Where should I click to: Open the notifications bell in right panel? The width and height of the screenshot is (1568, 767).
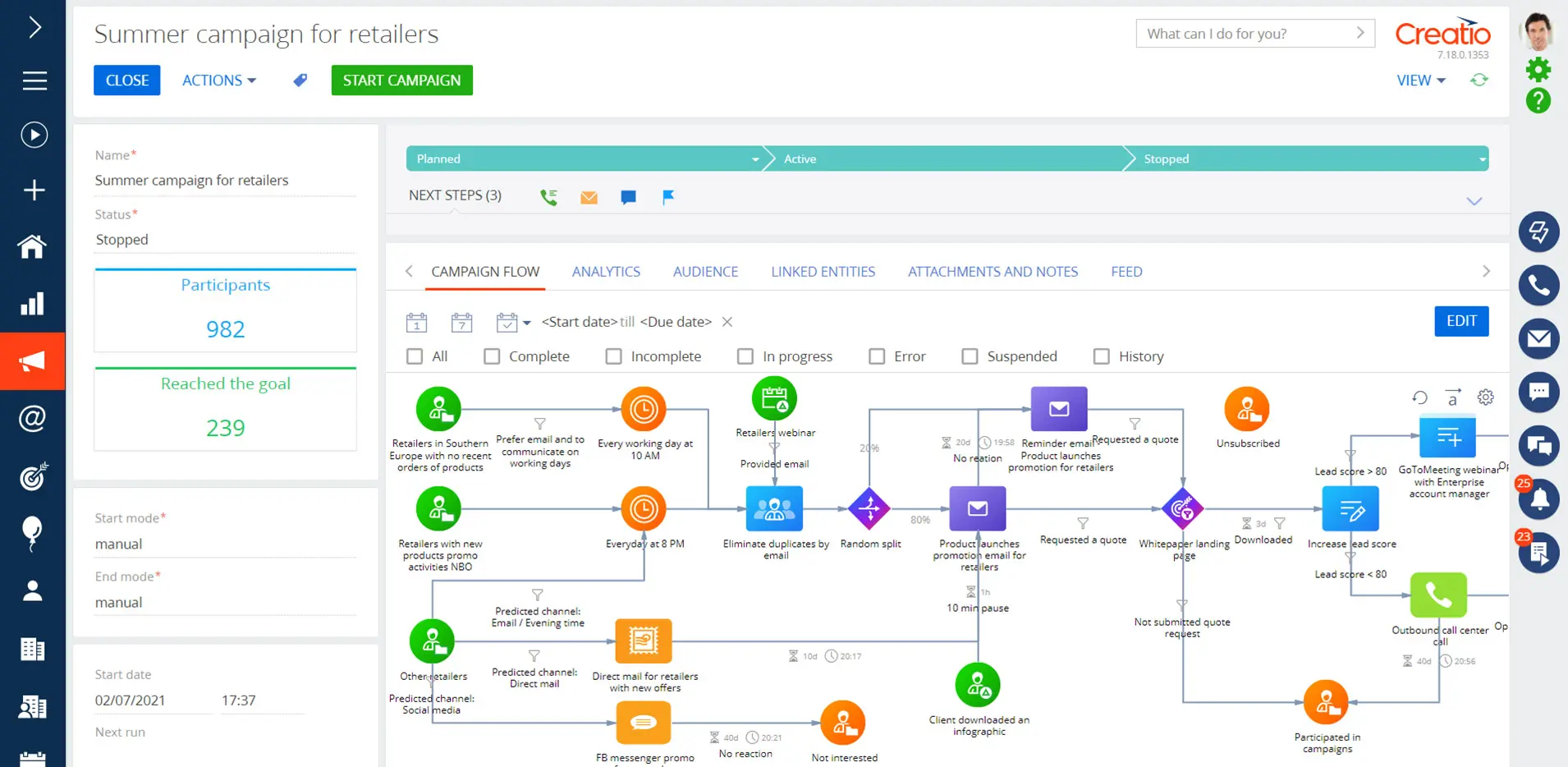point(1538,499)
